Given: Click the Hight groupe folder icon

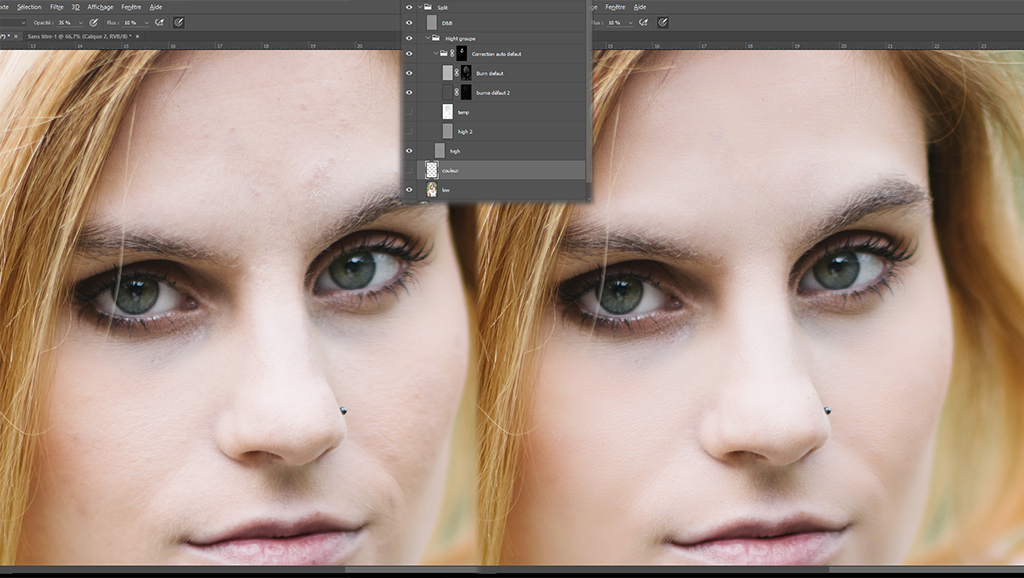Looking at the screenshot, I should 436,38.
